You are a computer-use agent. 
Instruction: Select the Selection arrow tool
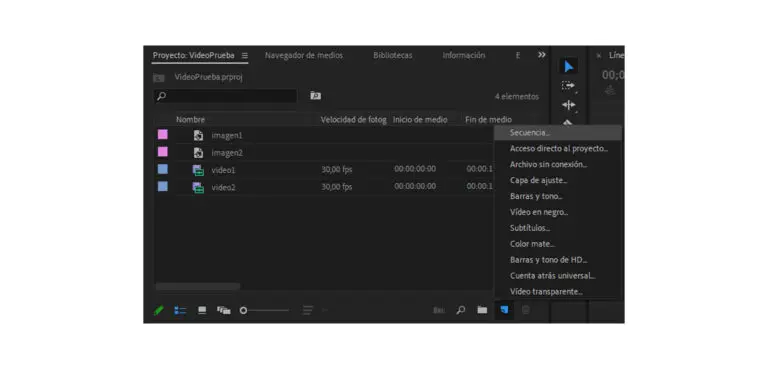(x=569, y=67)
